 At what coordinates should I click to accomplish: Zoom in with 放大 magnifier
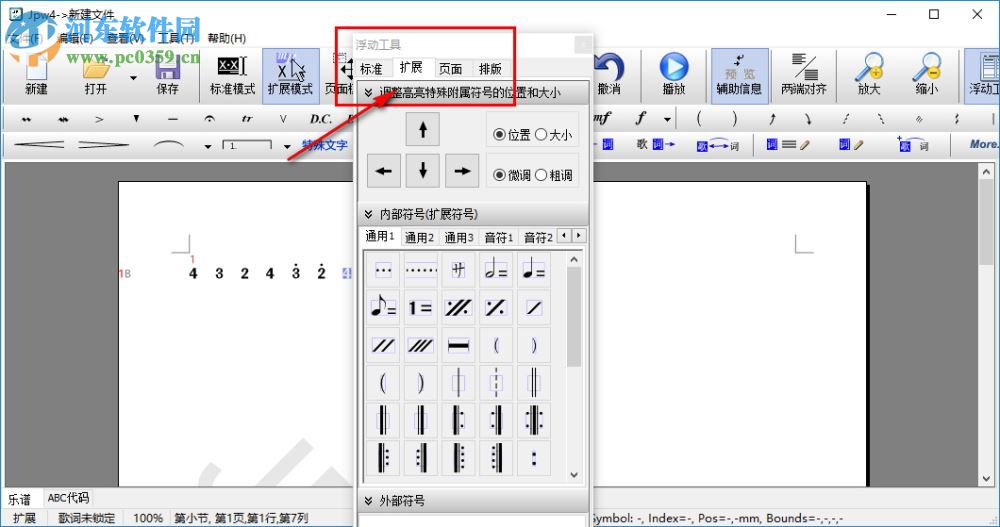pyautogui.click(x=869, y=75)
